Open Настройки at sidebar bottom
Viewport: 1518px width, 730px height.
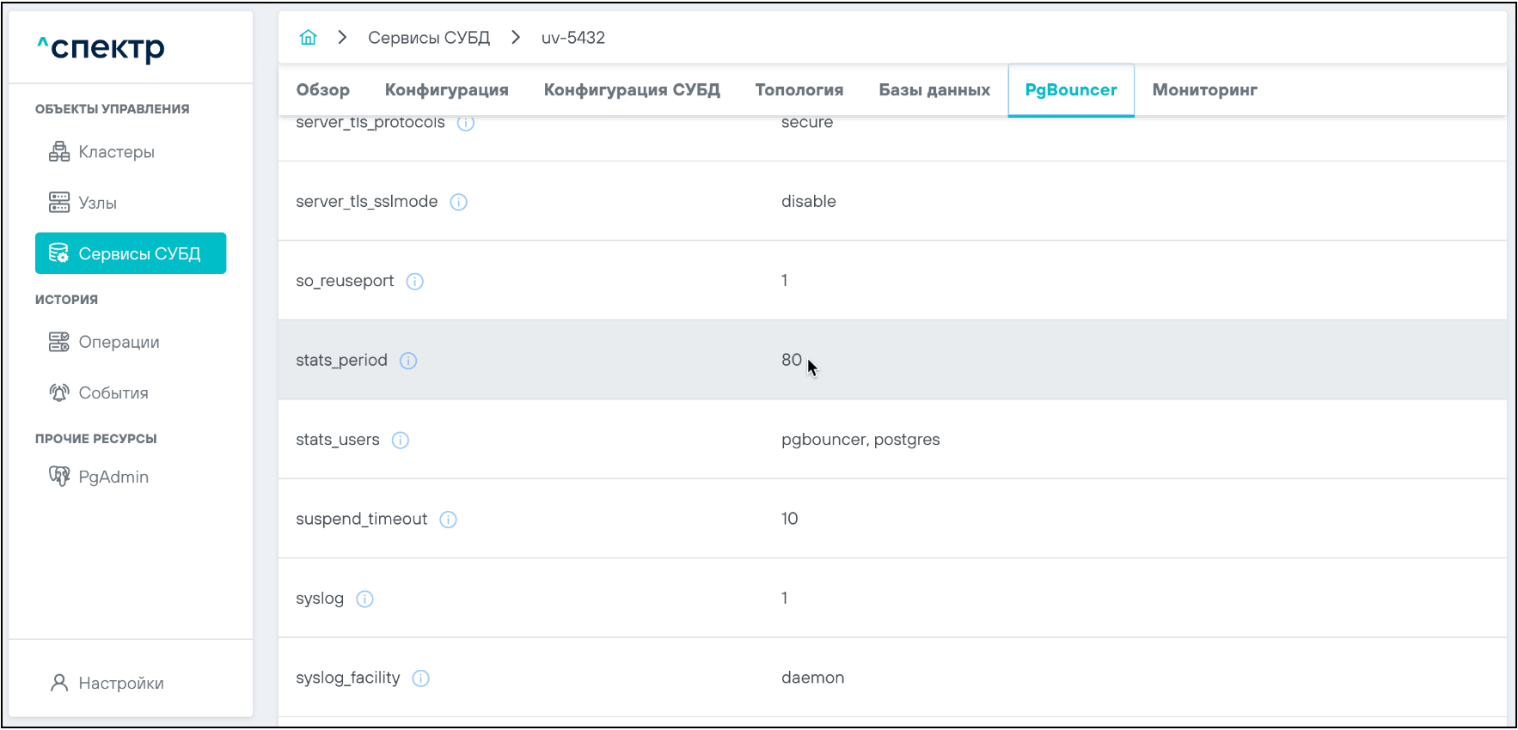click(120, 683)
